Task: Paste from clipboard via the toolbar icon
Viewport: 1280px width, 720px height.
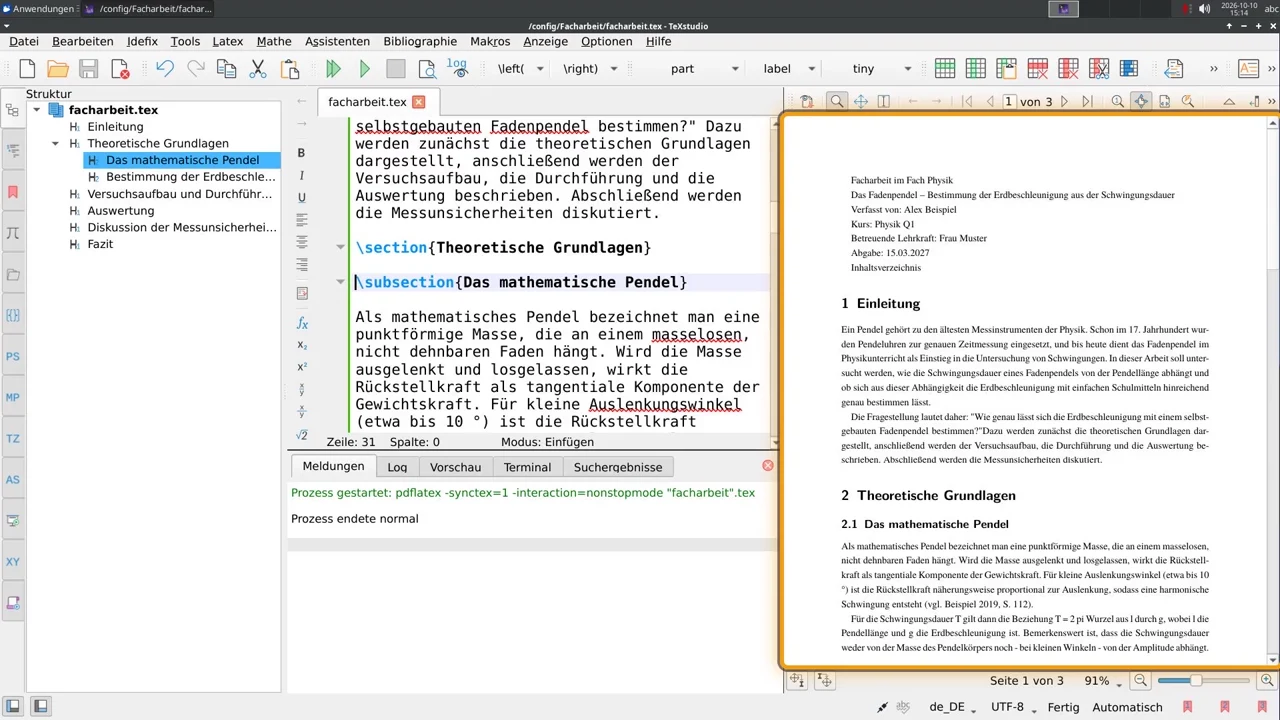Action: [290, 69]
